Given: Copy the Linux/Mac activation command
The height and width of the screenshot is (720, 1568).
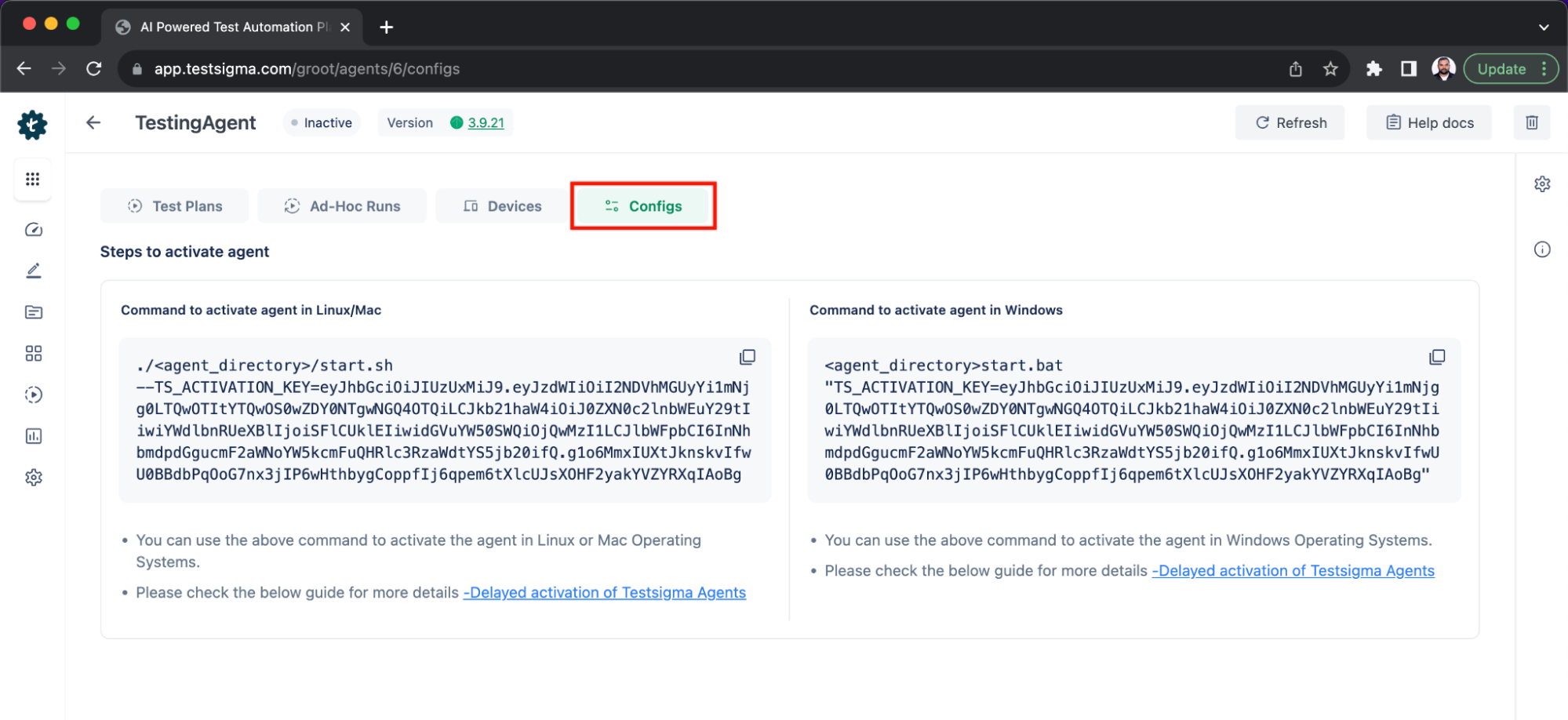Looking at the screenshot, I should click(x=748, y=358).
